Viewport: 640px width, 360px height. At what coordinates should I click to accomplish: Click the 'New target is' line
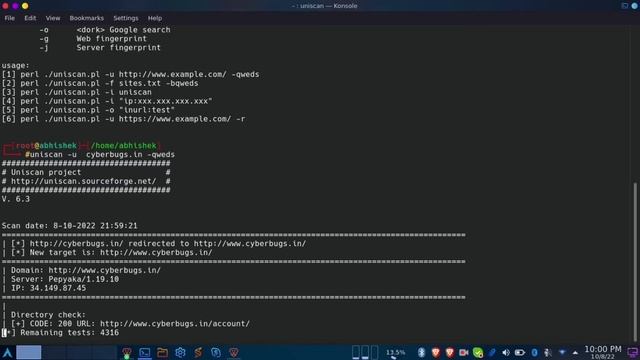(112, 253)
